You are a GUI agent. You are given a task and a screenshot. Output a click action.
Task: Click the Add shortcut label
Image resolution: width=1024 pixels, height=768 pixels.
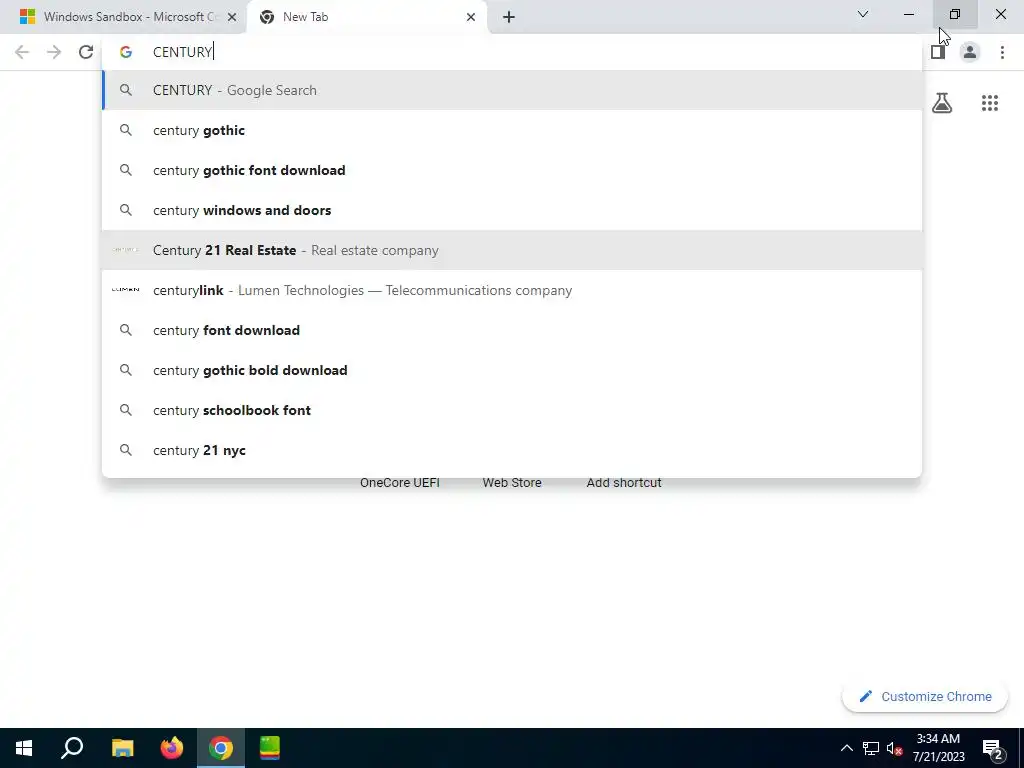pyautogui.click(x=624, y=483)
